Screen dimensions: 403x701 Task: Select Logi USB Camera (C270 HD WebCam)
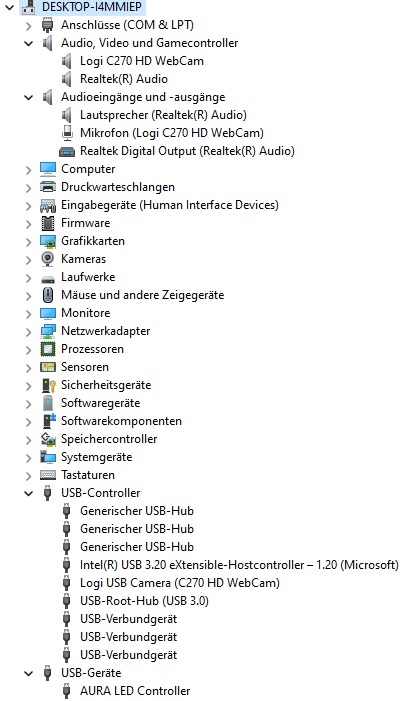180,583
